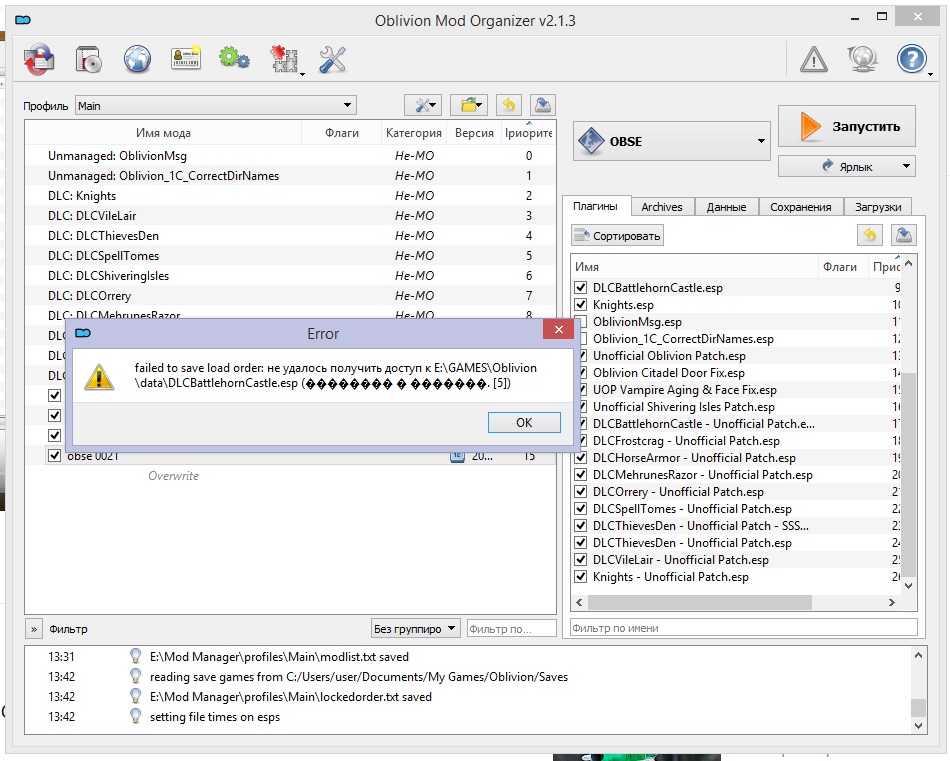950x761 pixels.
Task: Open the folder dropdown button above mod list
Action: [470, 105]
